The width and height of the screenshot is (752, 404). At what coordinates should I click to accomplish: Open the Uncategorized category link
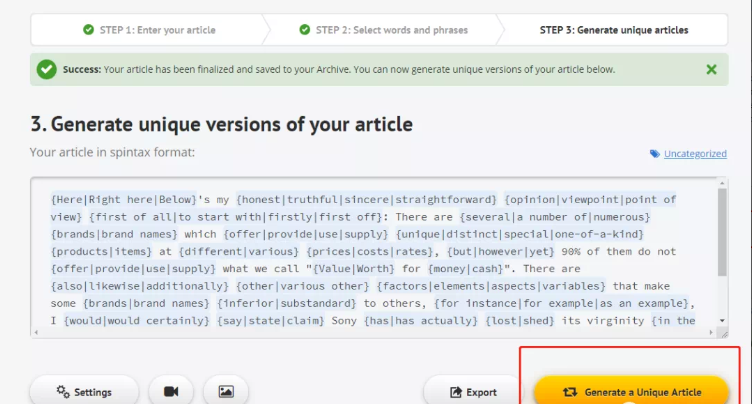tap(695, 154)
